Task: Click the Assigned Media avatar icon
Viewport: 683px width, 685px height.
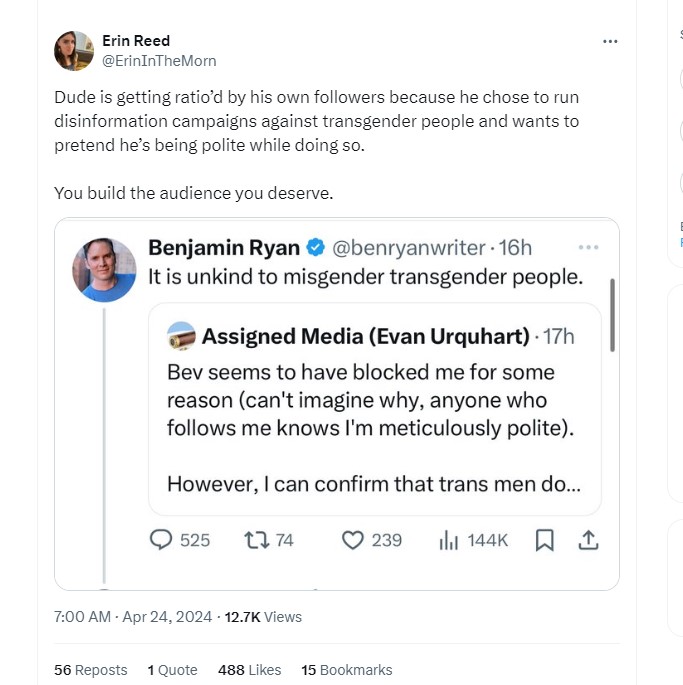Action: (x=181, y=337)
